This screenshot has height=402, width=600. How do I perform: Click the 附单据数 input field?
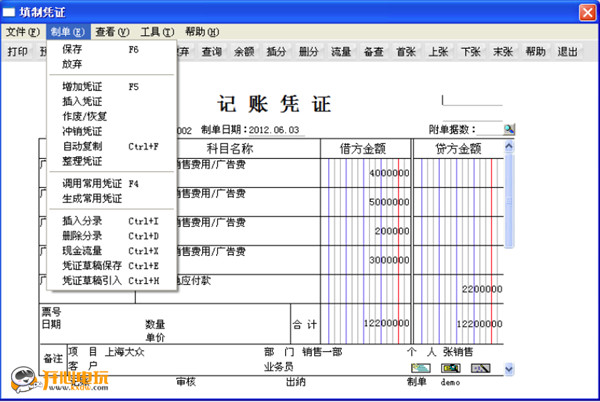[489, 129]
